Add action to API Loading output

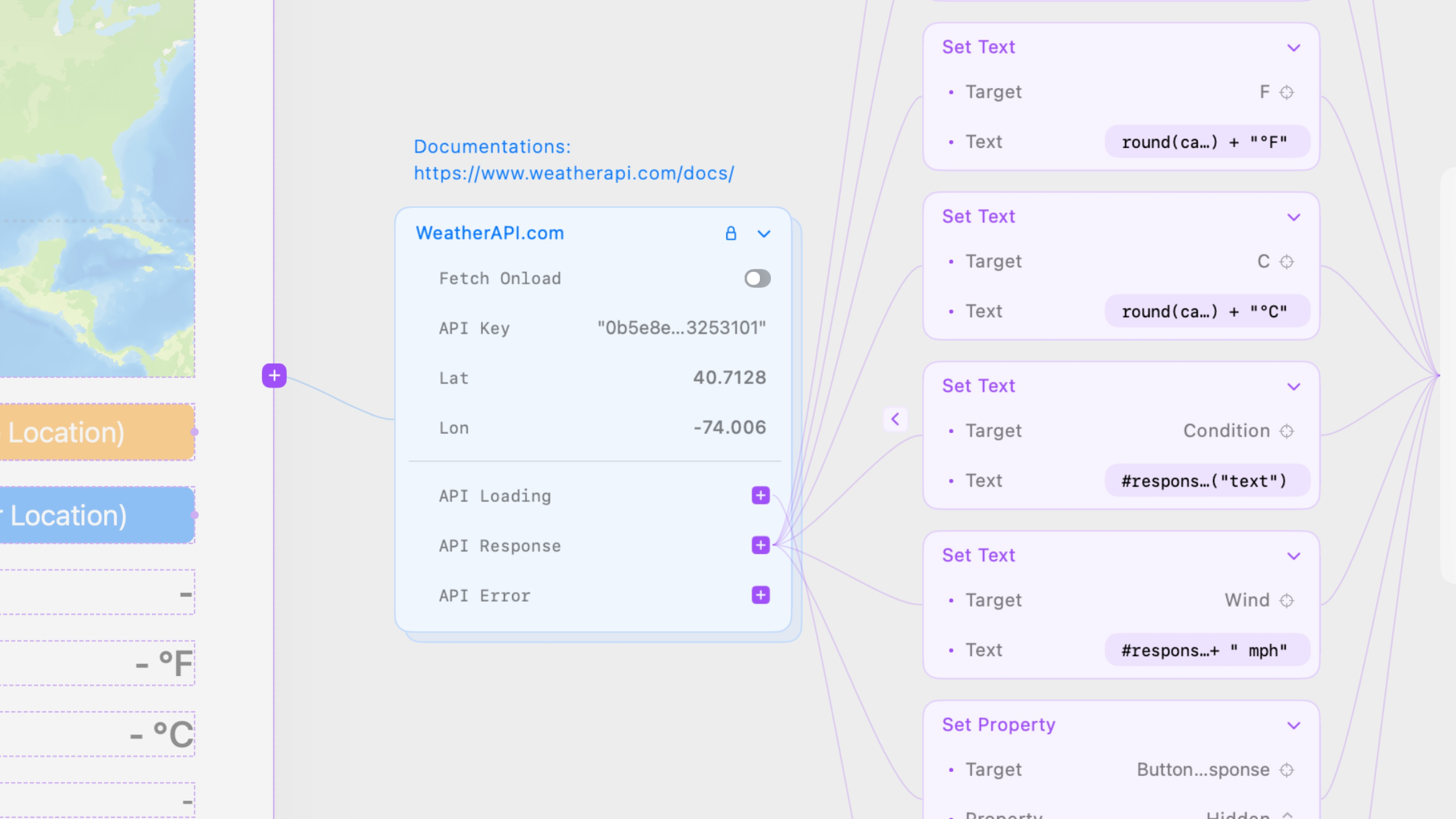click(760, 496)
